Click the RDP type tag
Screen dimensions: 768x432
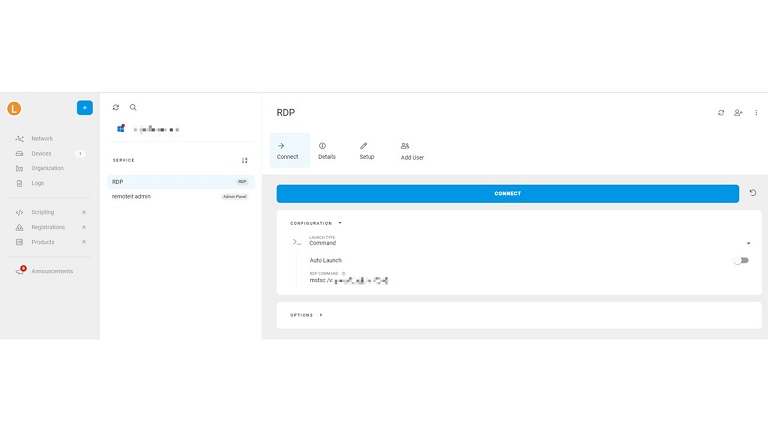coord(242,182)
